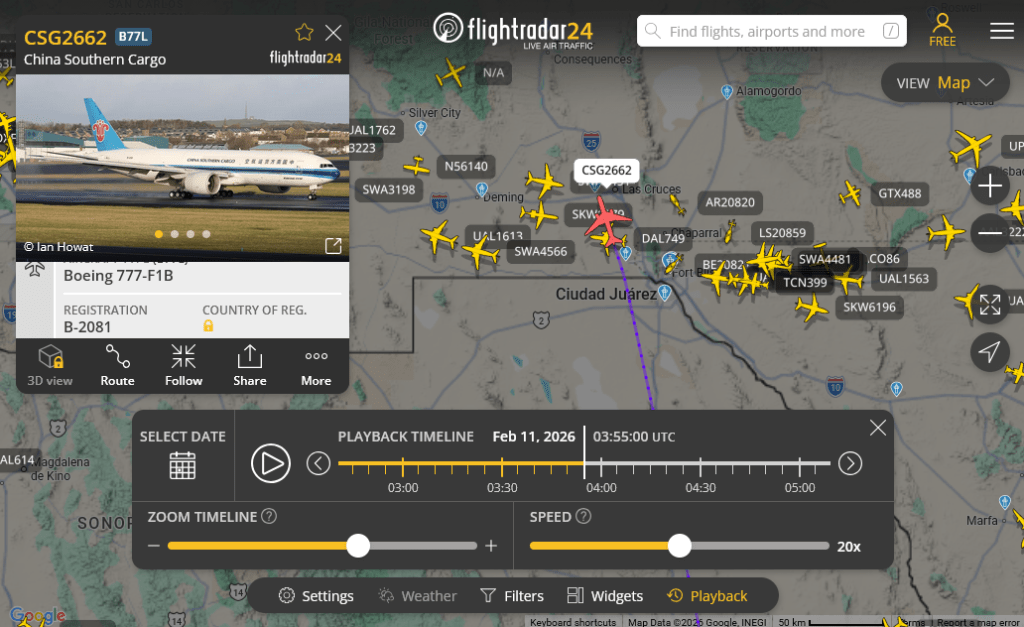The image size is (1024, 627).
Task: Open map Settings
Action: pyautogui.click(x=316, y=596)
